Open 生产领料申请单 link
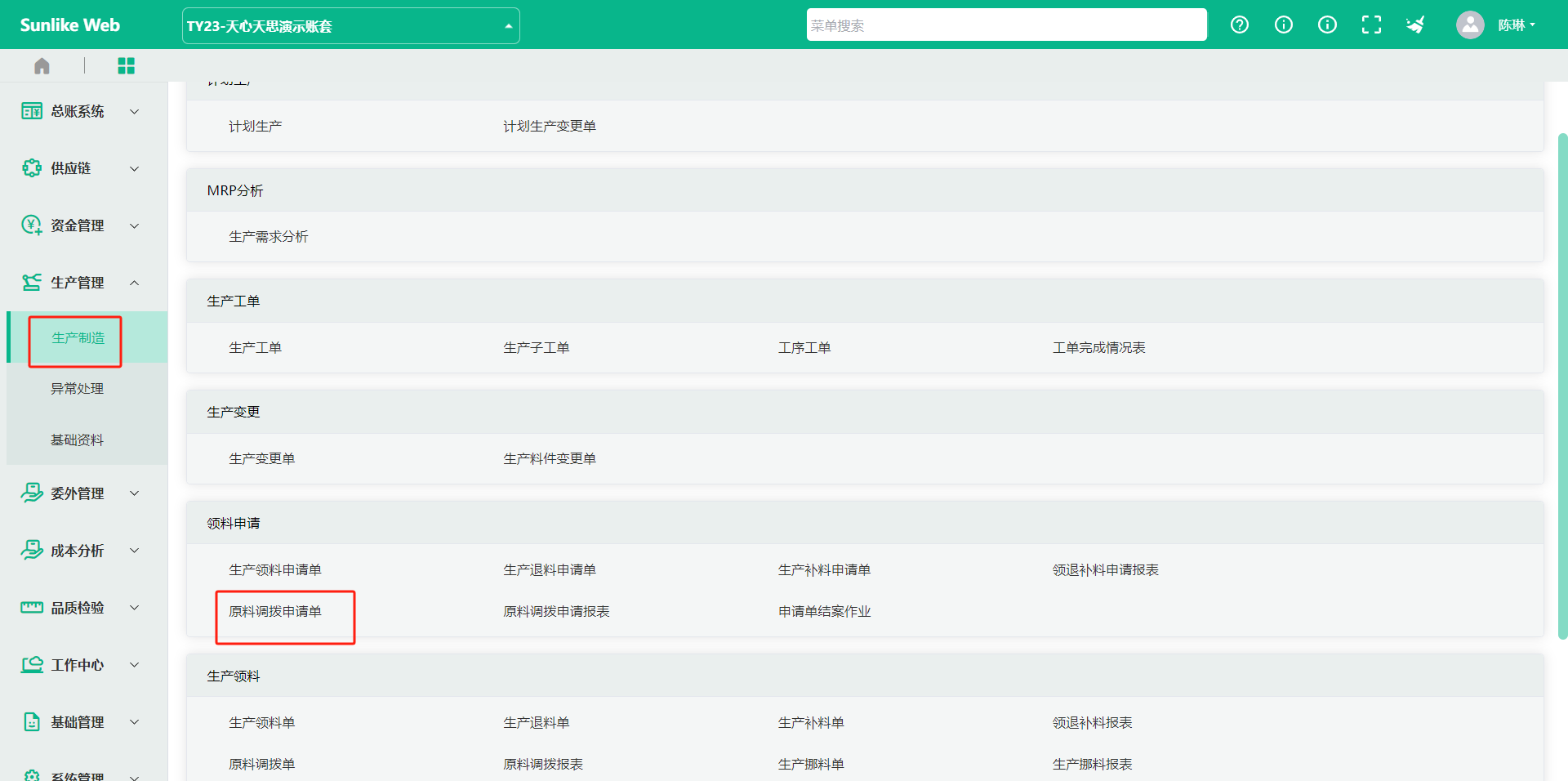The image size is (1568, 781). point(275,570)
